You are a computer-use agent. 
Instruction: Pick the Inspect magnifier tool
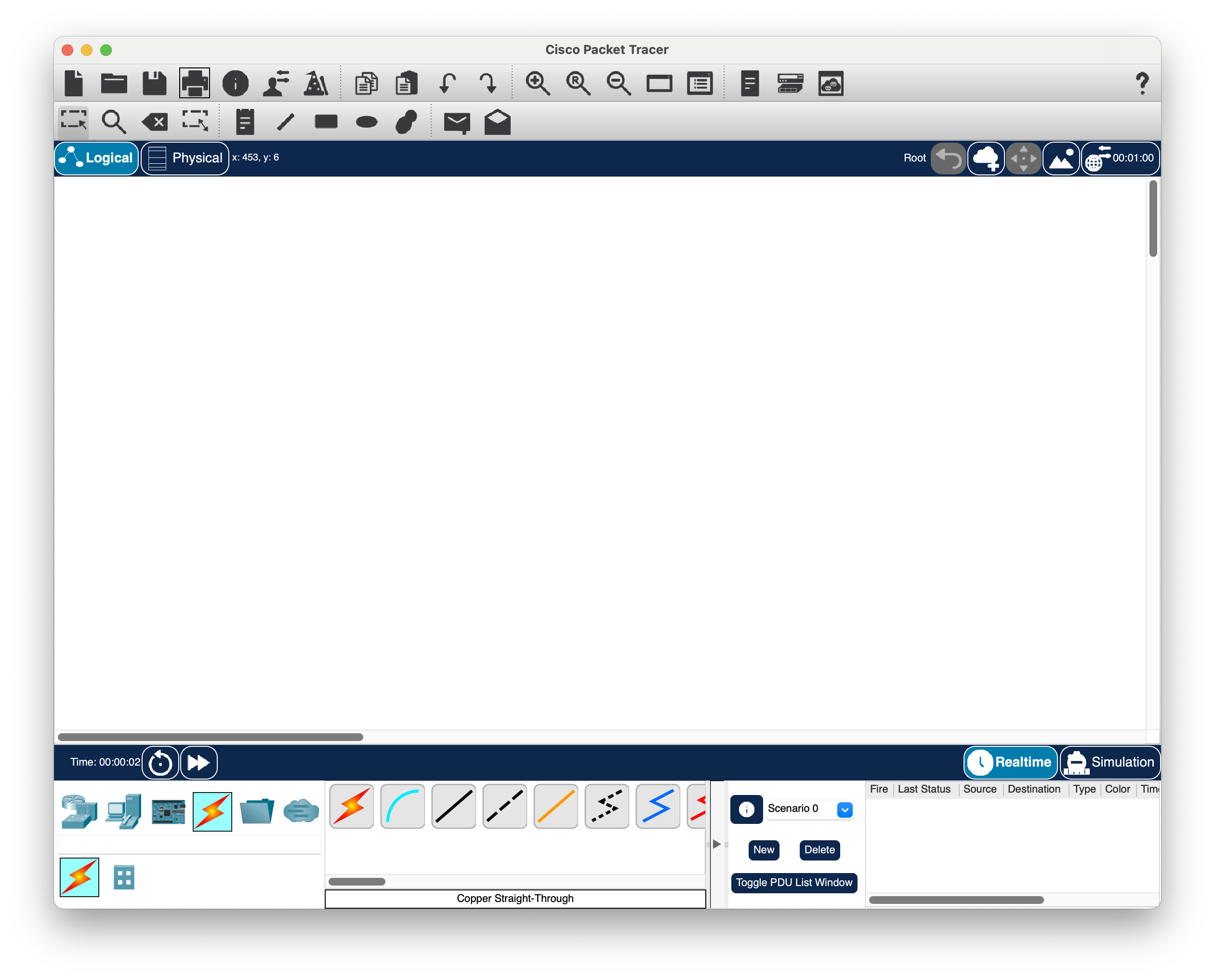pyautogui.click(x=113, y=121)
